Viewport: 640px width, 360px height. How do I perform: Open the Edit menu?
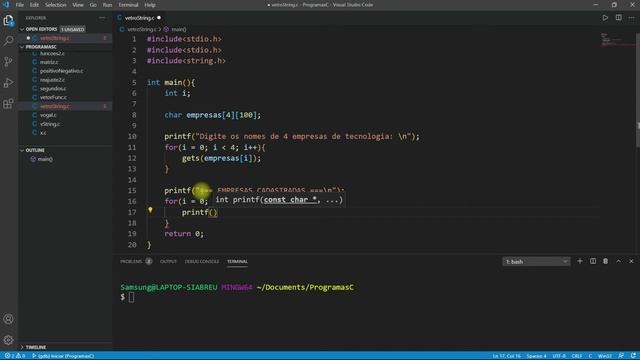(x=34, y=5)
